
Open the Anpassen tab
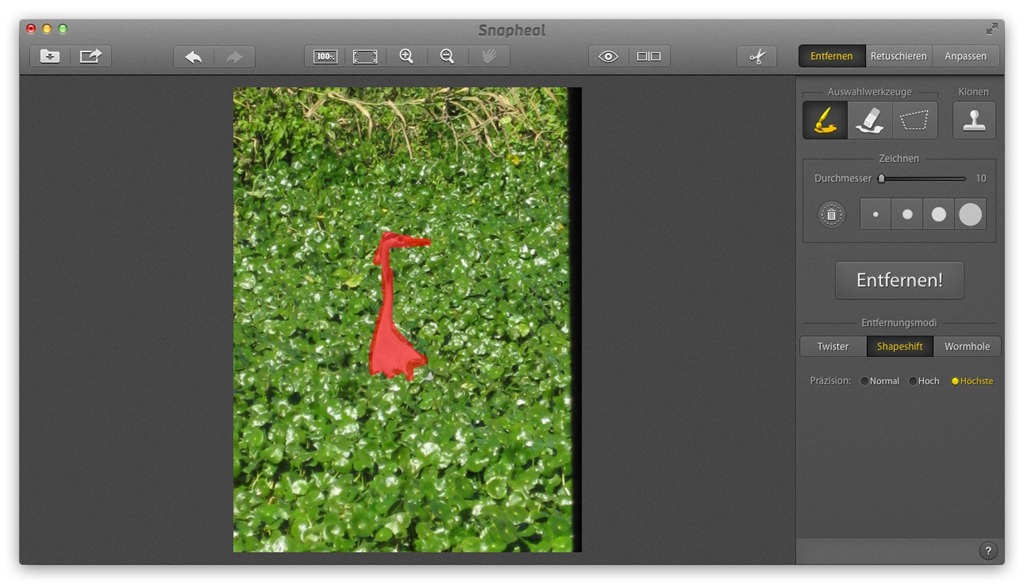(x=966, y=56)
